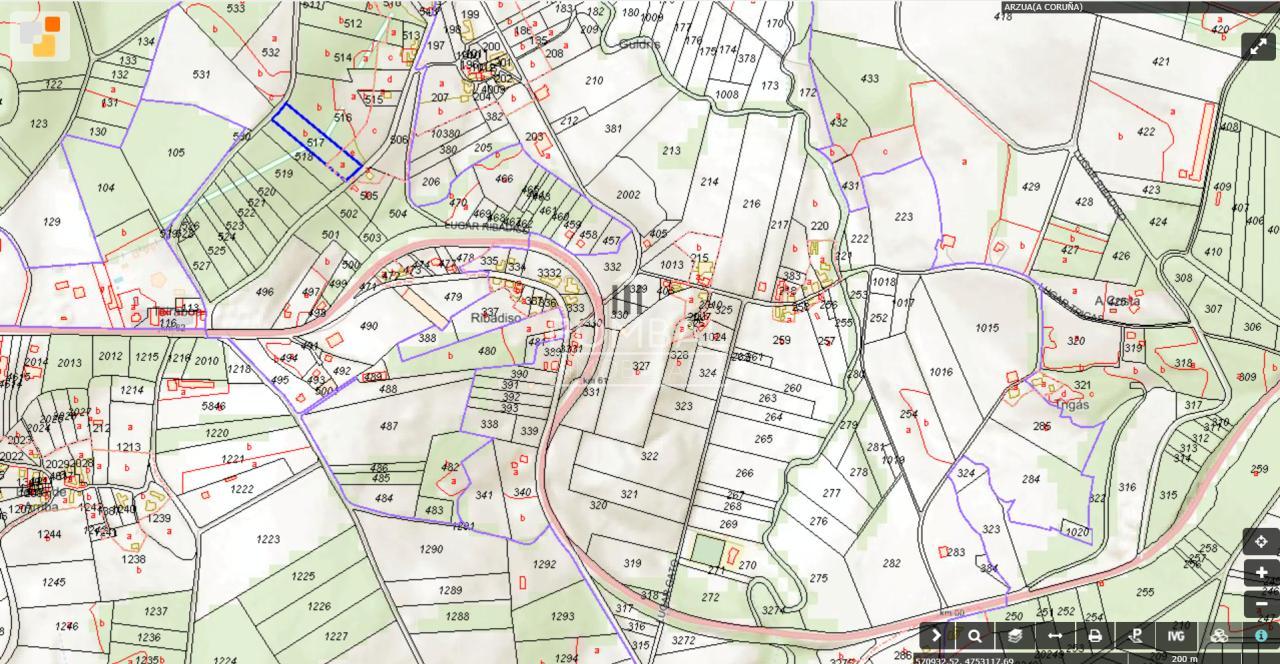Image resolution: width=1280 pixels, height=664 pixels.
Task: Click parcel number 381 on the map
Action: coord(613,128)
